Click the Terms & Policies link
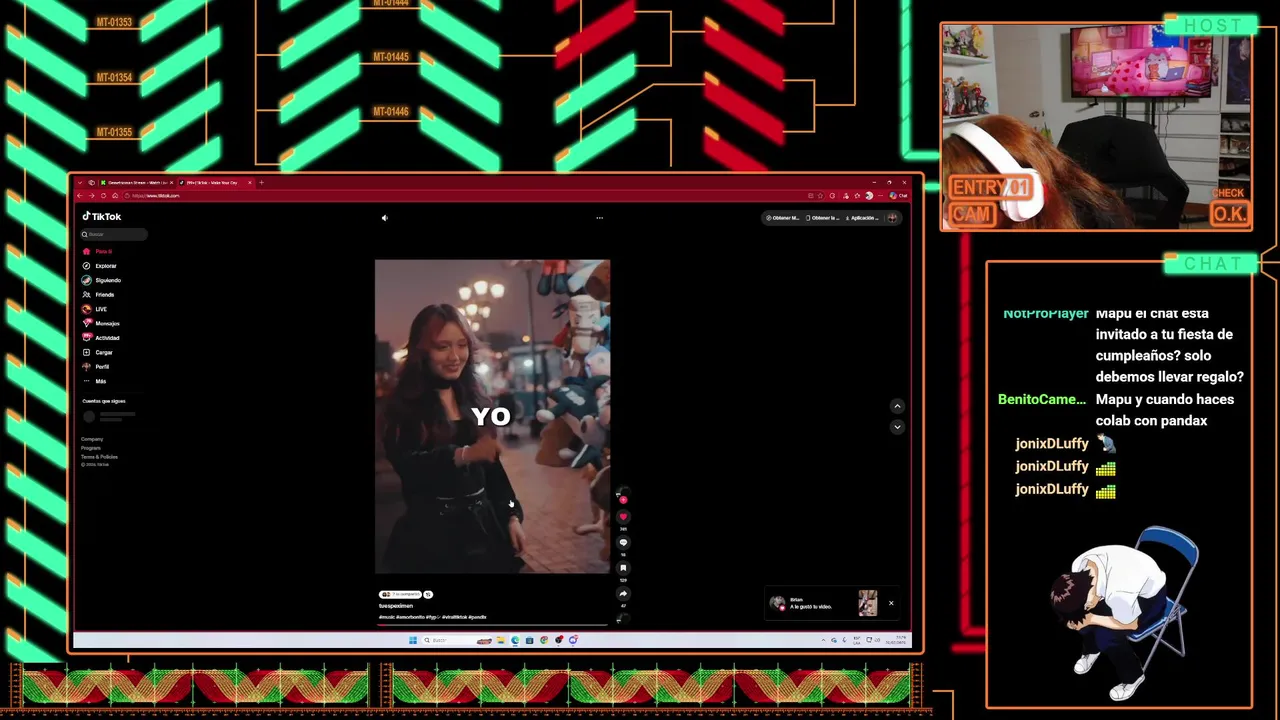Viewport: 1280px width, 720px height. pyautogui.click(x=99, y=457)
